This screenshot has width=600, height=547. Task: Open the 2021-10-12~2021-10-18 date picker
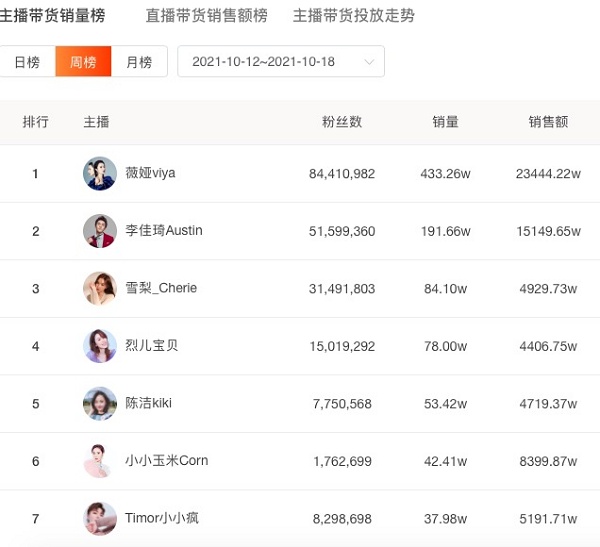pyautogui.click(x=264, y=62)
